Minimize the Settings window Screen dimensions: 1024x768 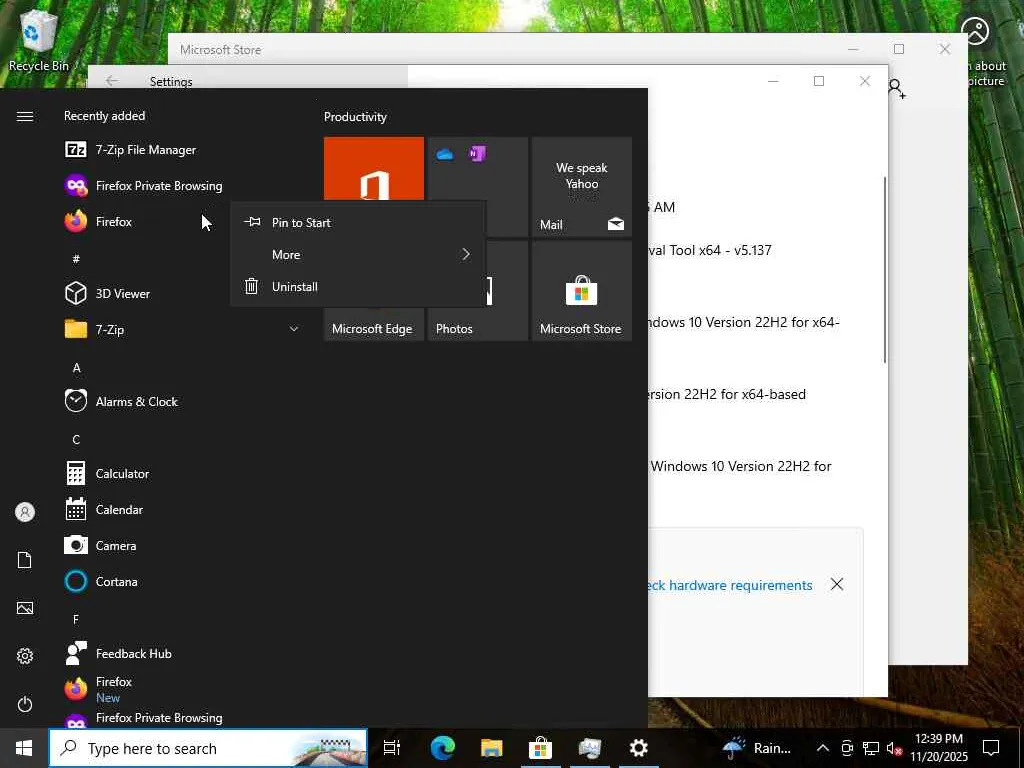coord(773,81)
